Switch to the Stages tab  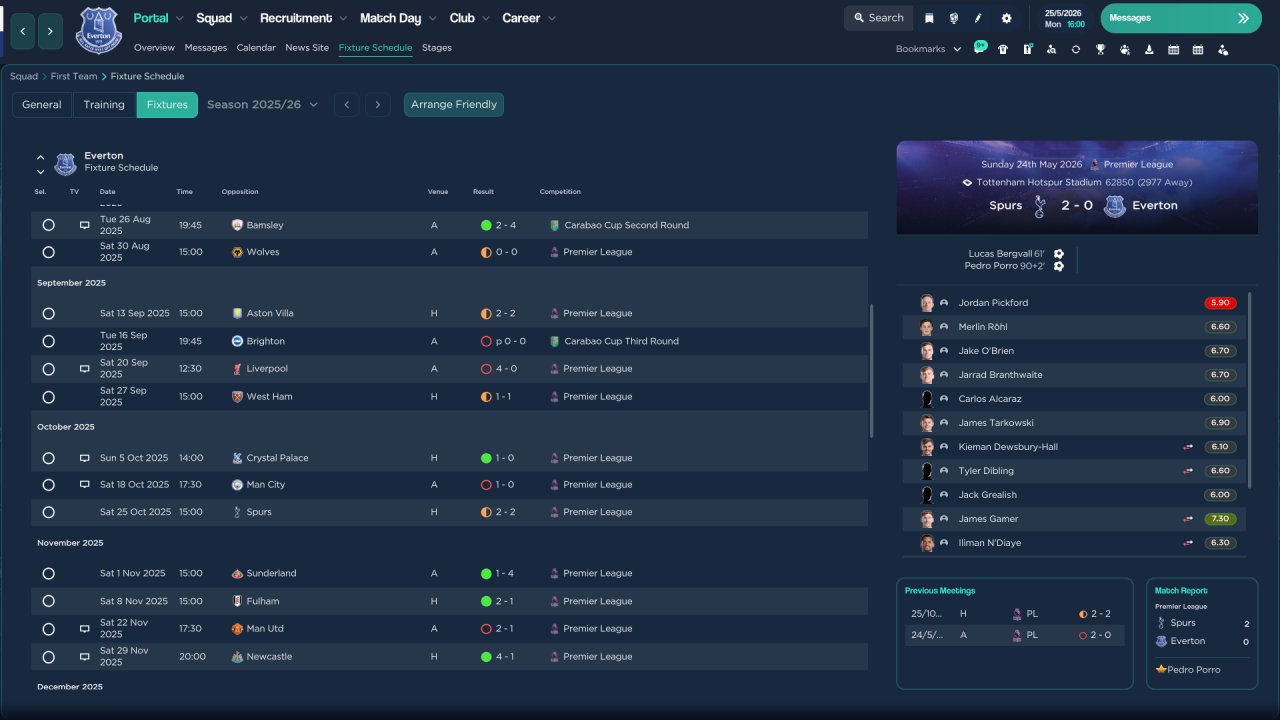point(437,48)
